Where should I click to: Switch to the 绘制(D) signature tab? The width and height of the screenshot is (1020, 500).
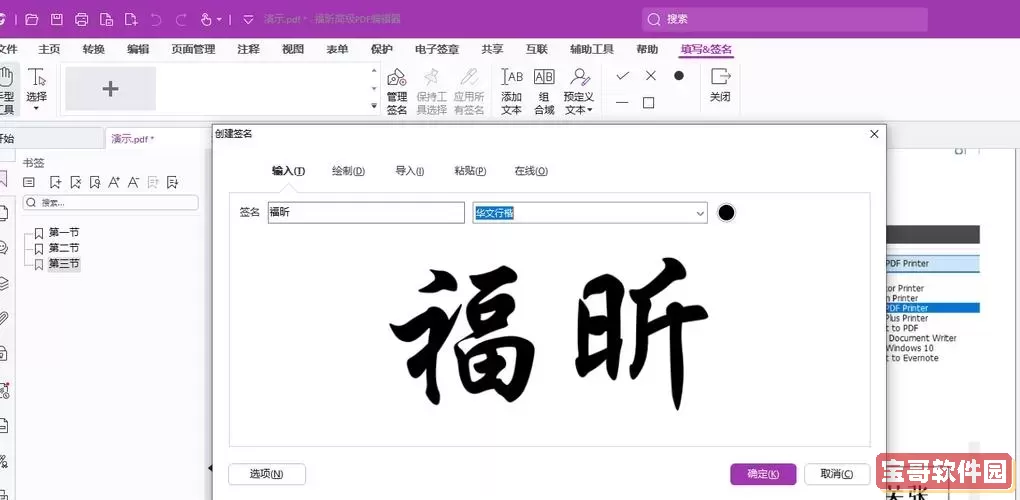(x=348, y=171)
